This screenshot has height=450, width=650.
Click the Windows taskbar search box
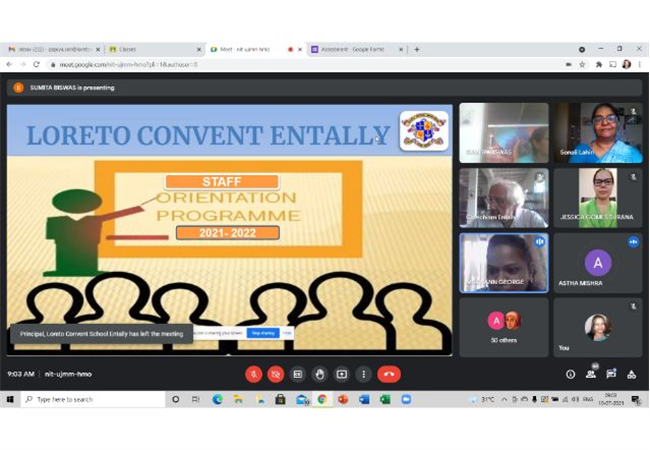(x=94, y=399)
